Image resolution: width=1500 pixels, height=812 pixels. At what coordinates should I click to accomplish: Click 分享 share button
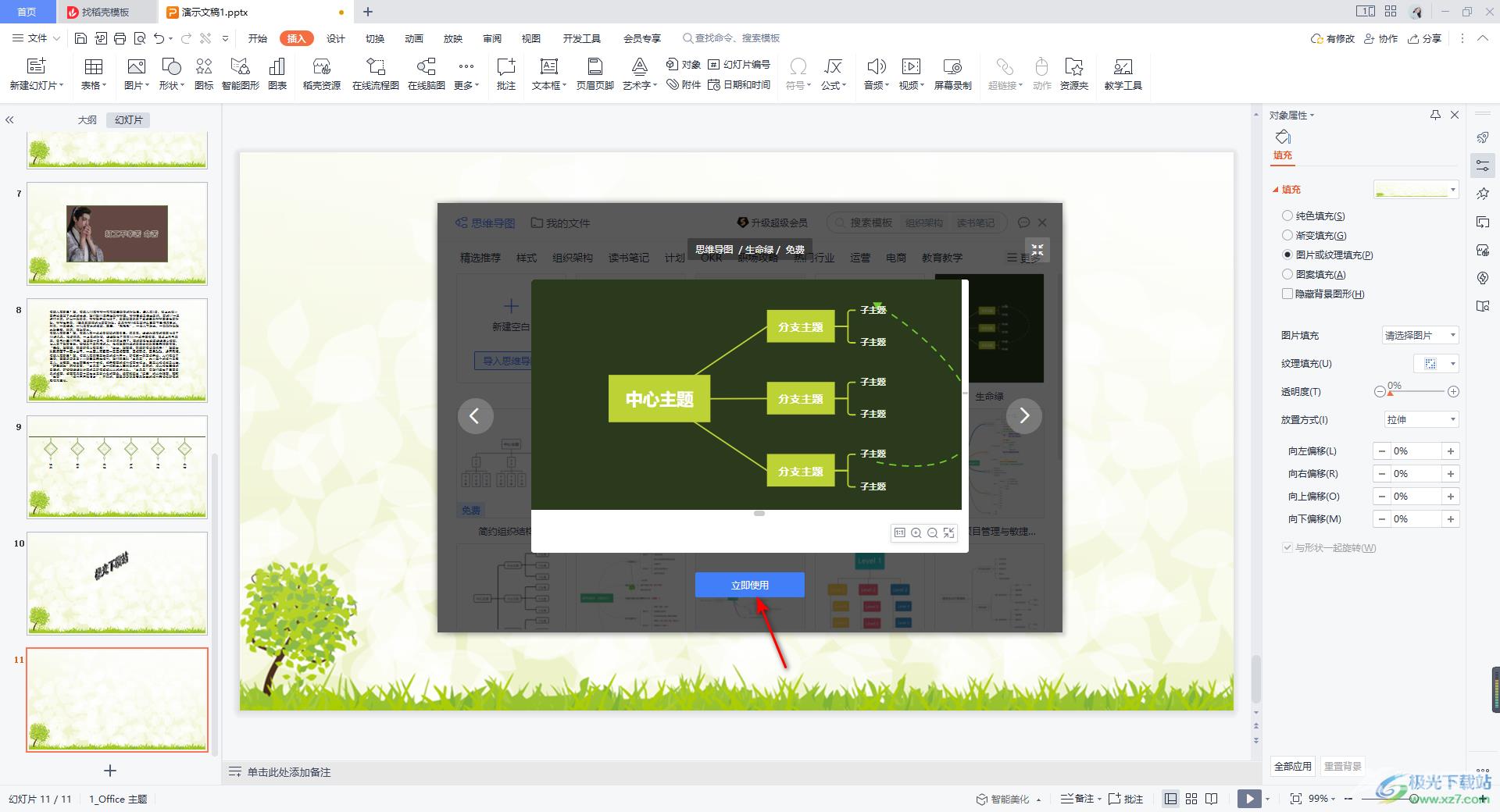[1424, 38]
